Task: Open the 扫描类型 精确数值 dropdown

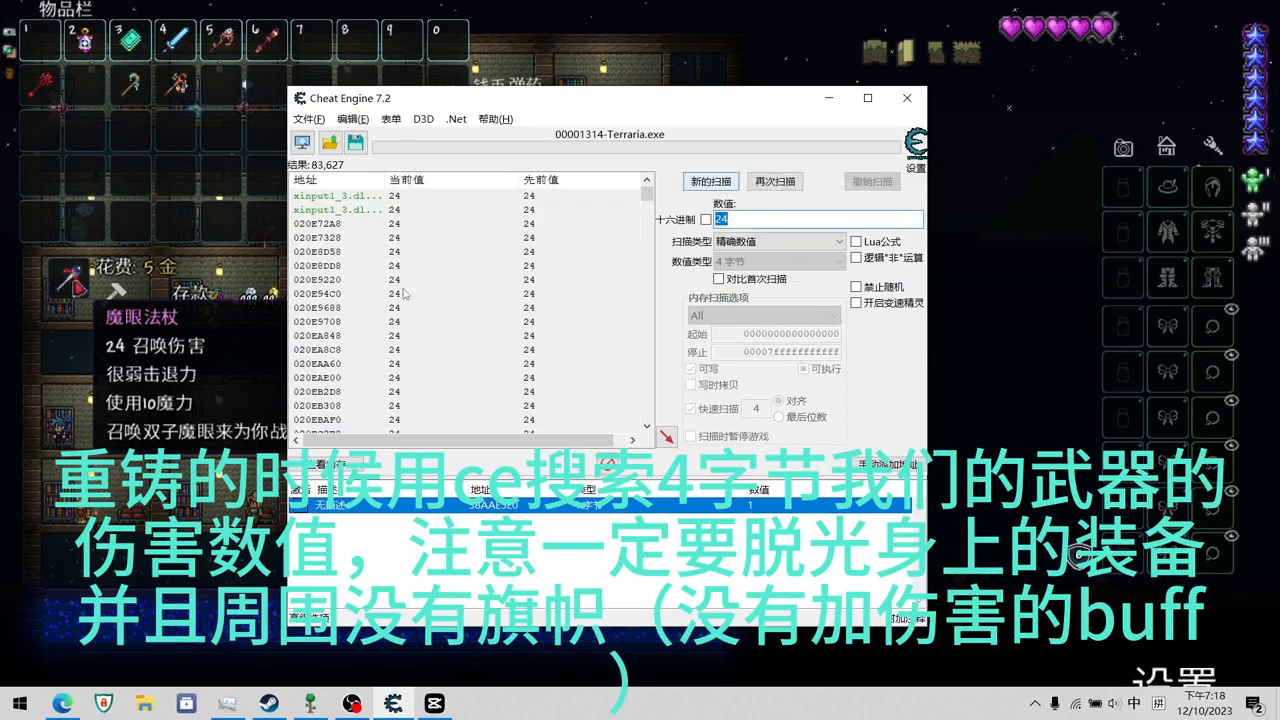Action: 779,242
